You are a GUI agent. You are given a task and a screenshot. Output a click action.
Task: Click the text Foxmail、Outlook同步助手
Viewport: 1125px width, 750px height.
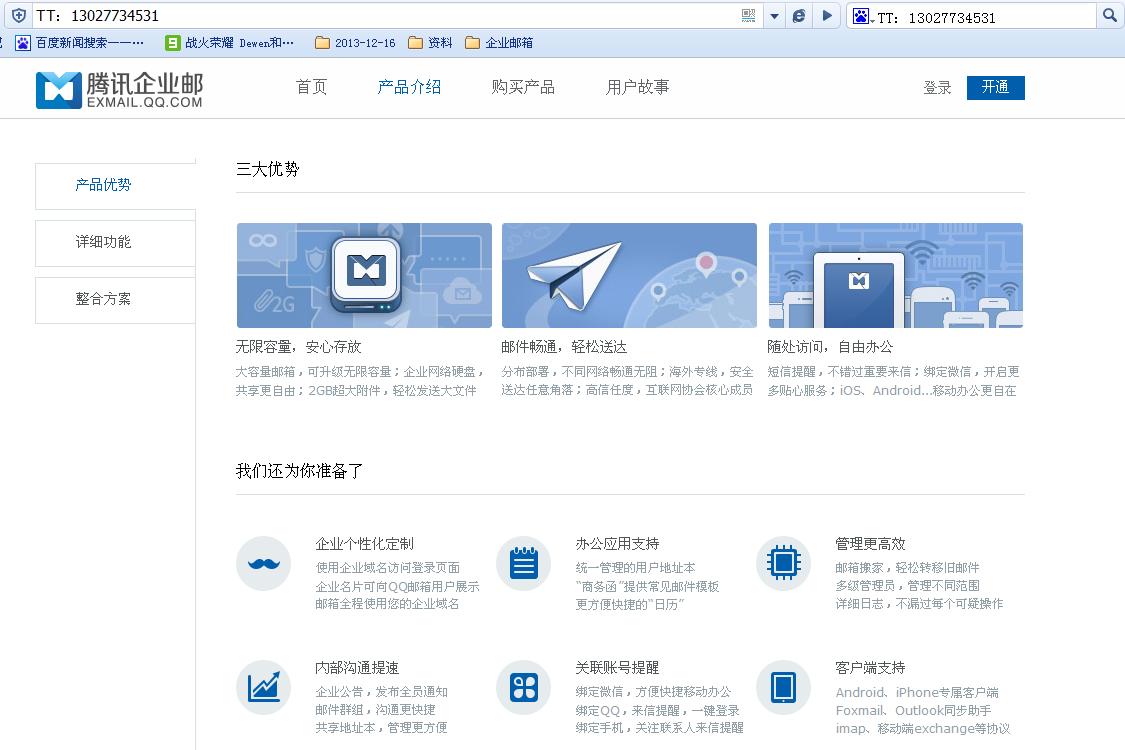point(913,711)
